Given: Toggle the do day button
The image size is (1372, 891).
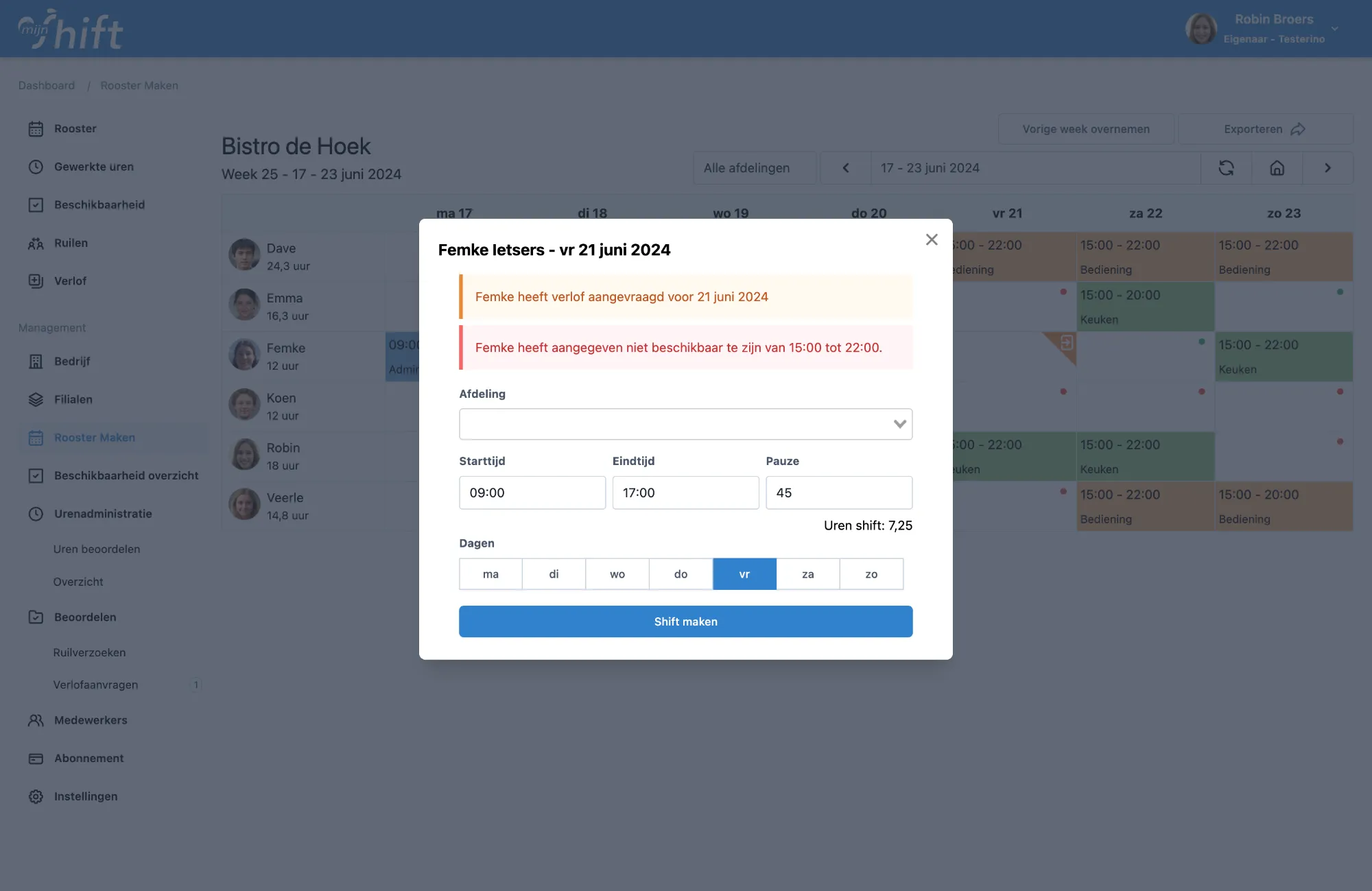Looking at the screenshot, I should [x=681, y=574].
